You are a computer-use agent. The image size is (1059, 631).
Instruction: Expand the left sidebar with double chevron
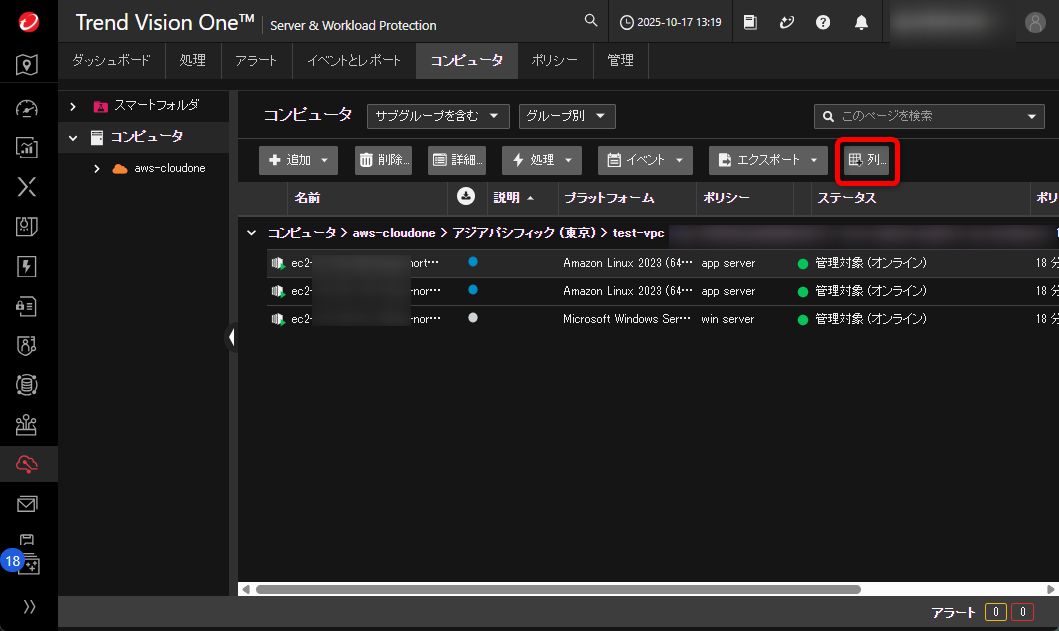pos(29,606)
